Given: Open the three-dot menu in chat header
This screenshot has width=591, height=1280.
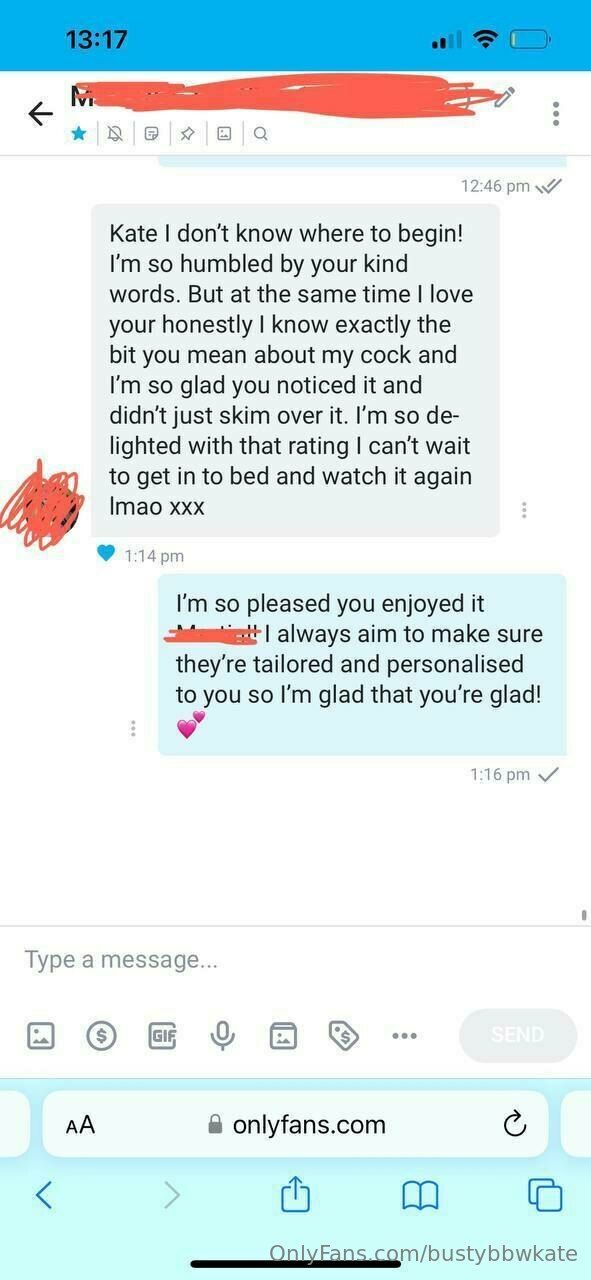Looking at the screenshot, I should 556,113.
